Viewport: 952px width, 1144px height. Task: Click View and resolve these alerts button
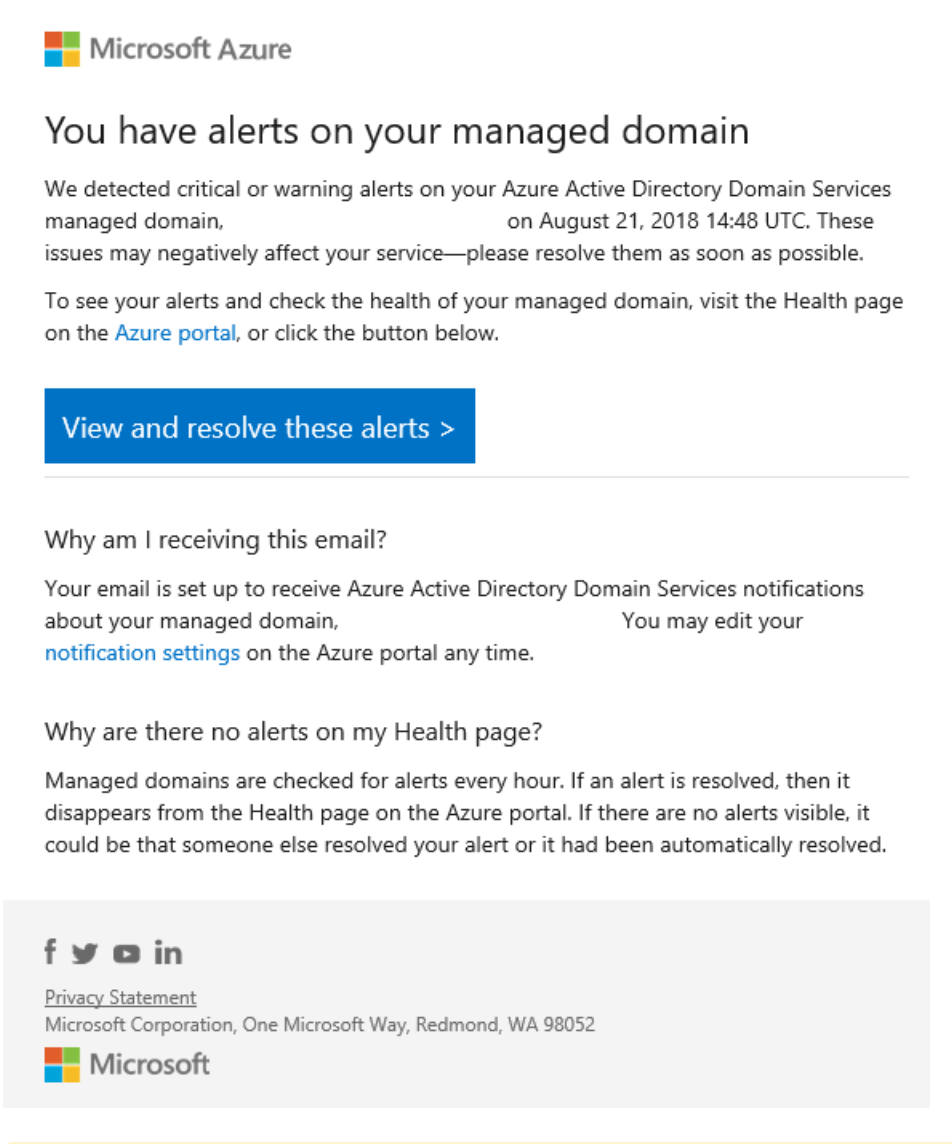(260, 426)
